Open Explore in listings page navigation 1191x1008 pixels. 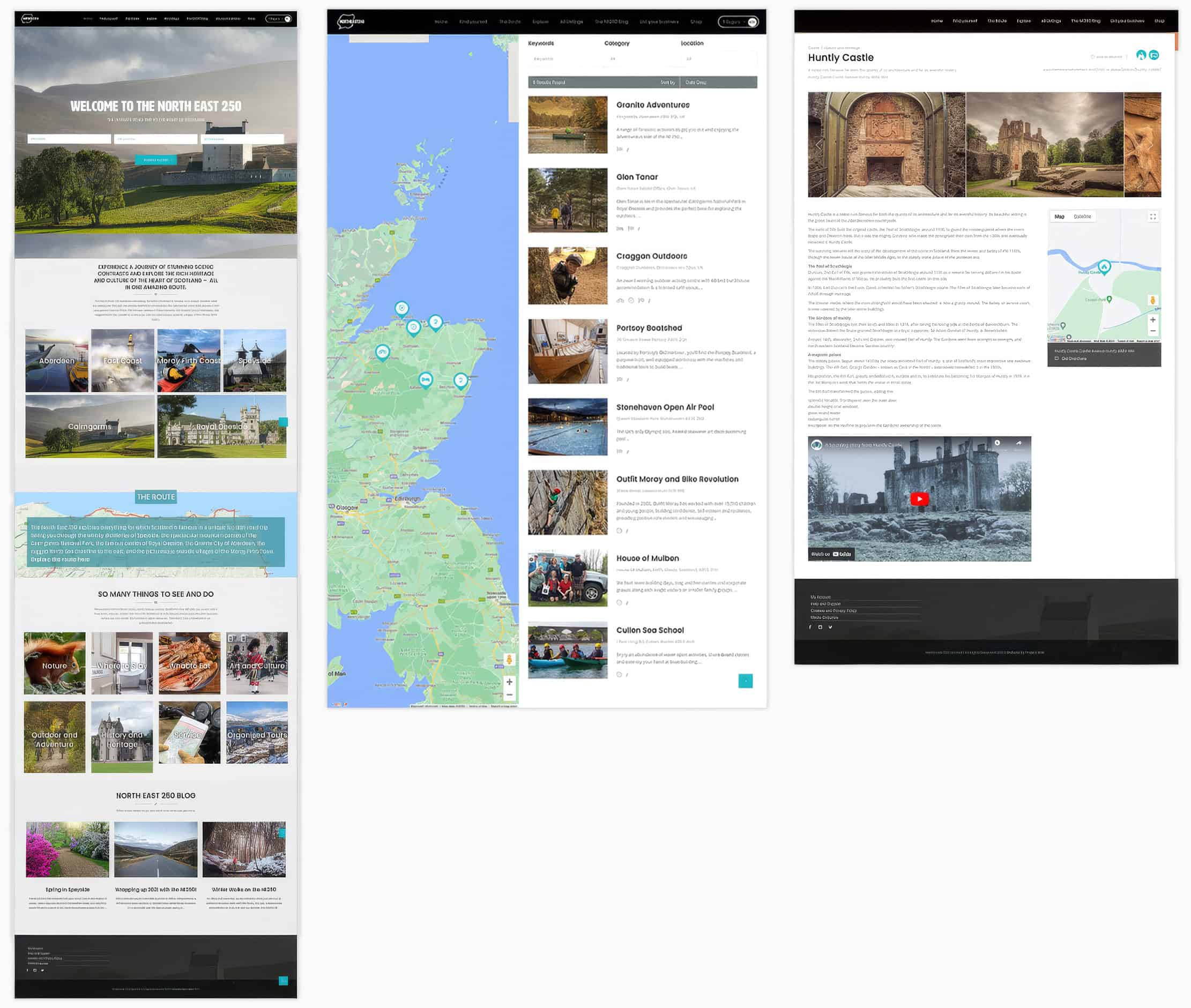pos(540,22)
